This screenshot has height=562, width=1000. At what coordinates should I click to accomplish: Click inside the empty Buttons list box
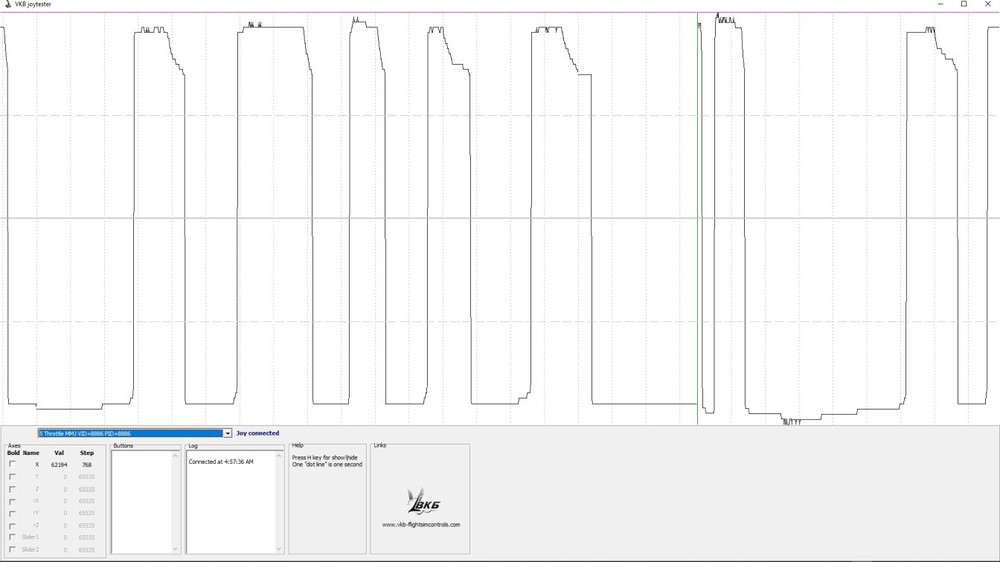tap(142, 502)
